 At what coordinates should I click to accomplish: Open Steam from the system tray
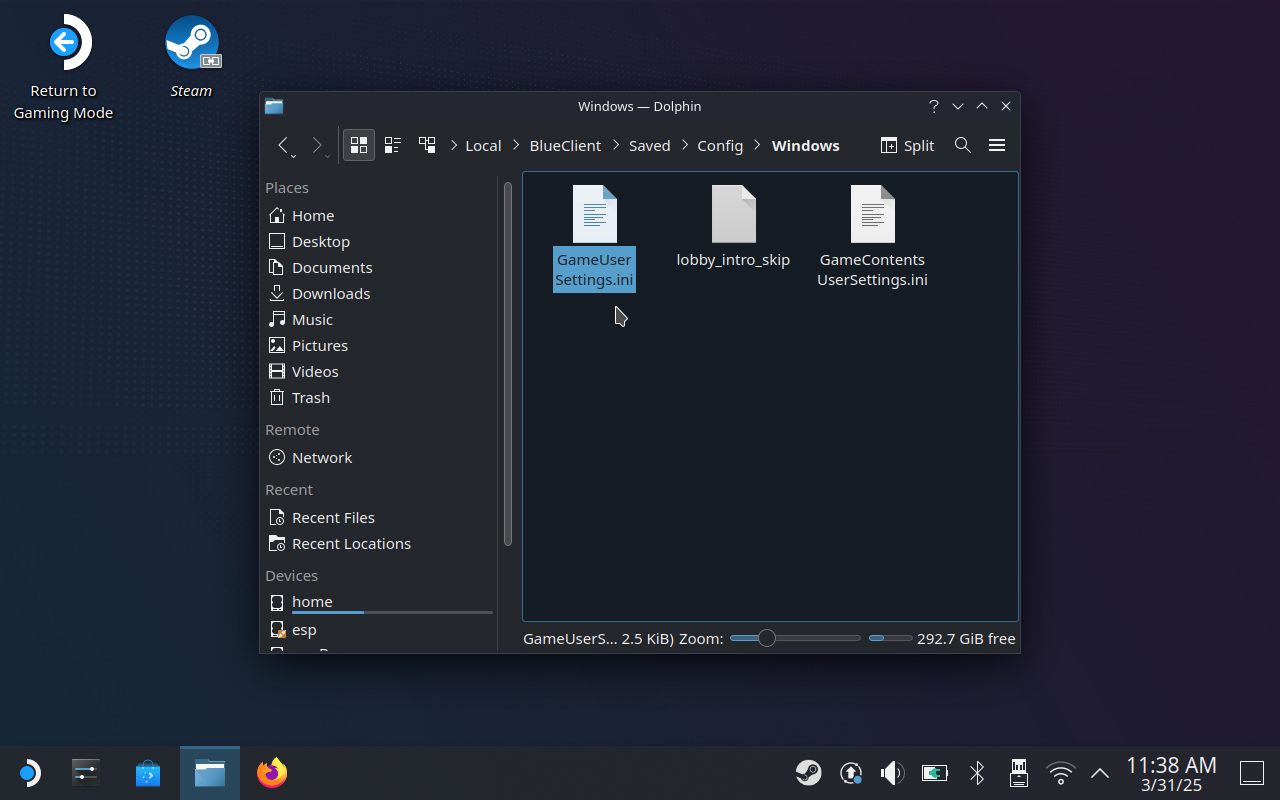[x=808, y=772]
